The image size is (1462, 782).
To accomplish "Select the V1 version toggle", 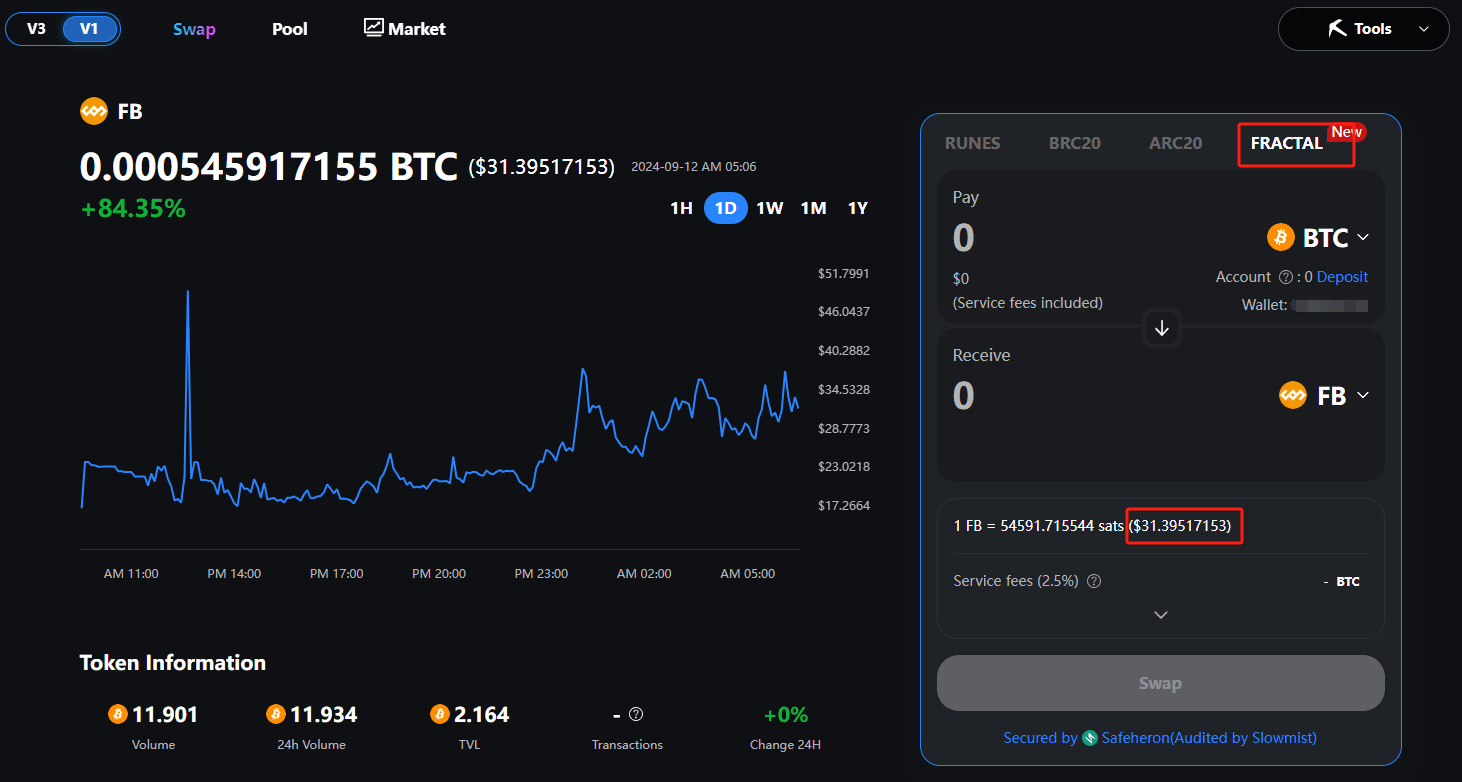I will 90,29.
